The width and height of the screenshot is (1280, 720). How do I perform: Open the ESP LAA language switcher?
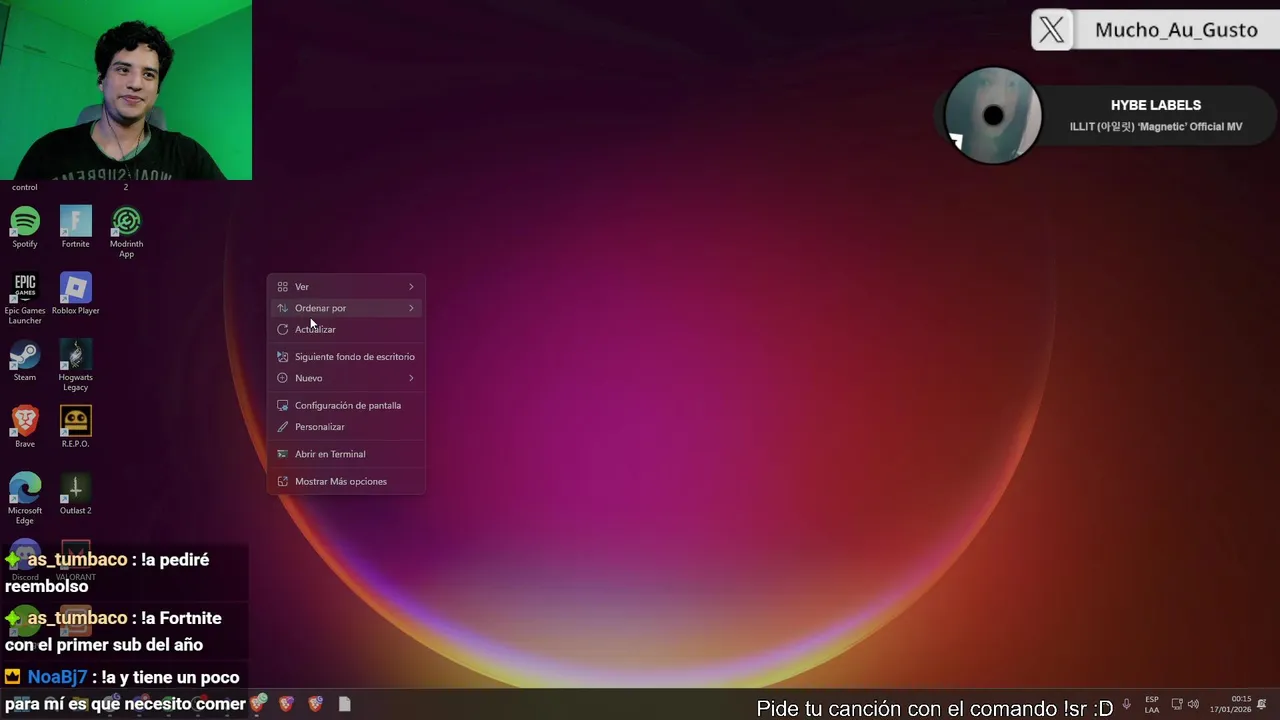click(x=1152, y=704)
